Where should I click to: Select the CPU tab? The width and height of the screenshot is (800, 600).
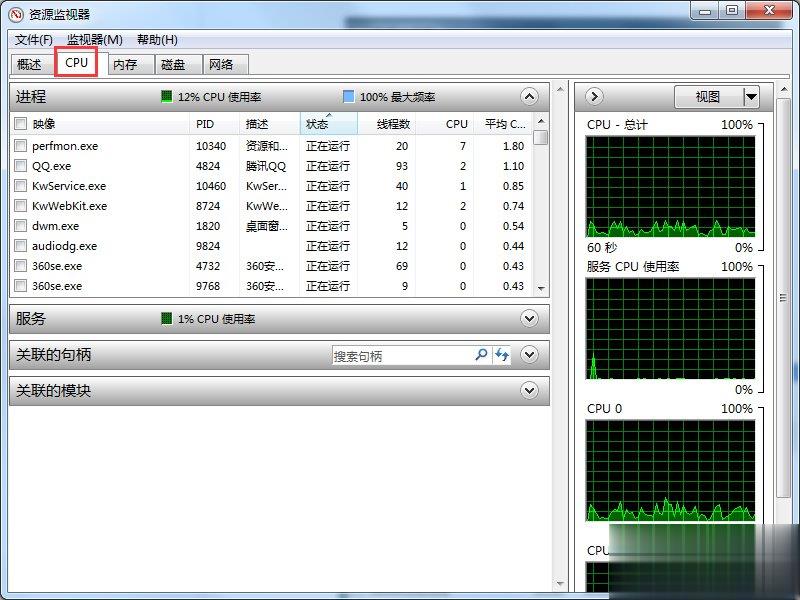coord(77,62)
